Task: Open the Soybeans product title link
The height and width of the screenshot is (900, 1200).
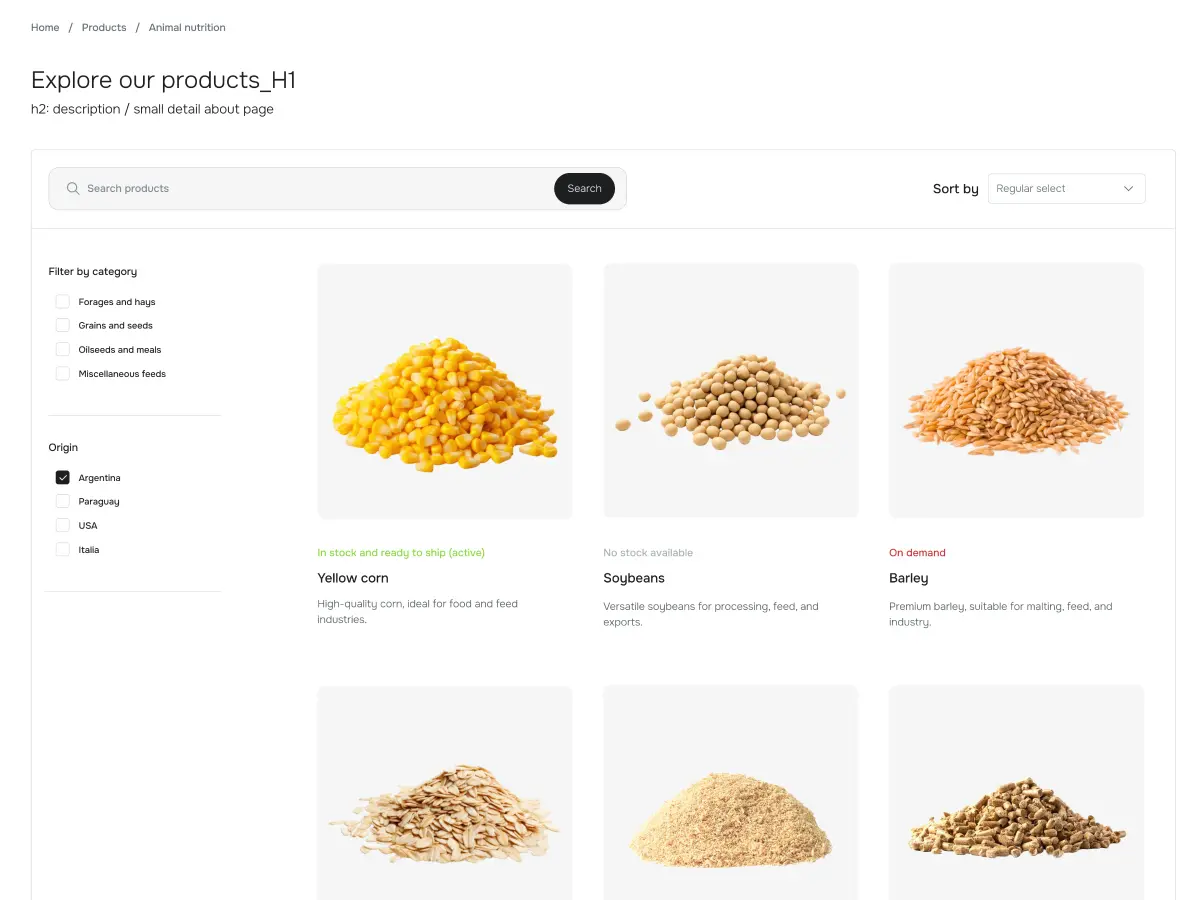Action: tap(634, 578)
